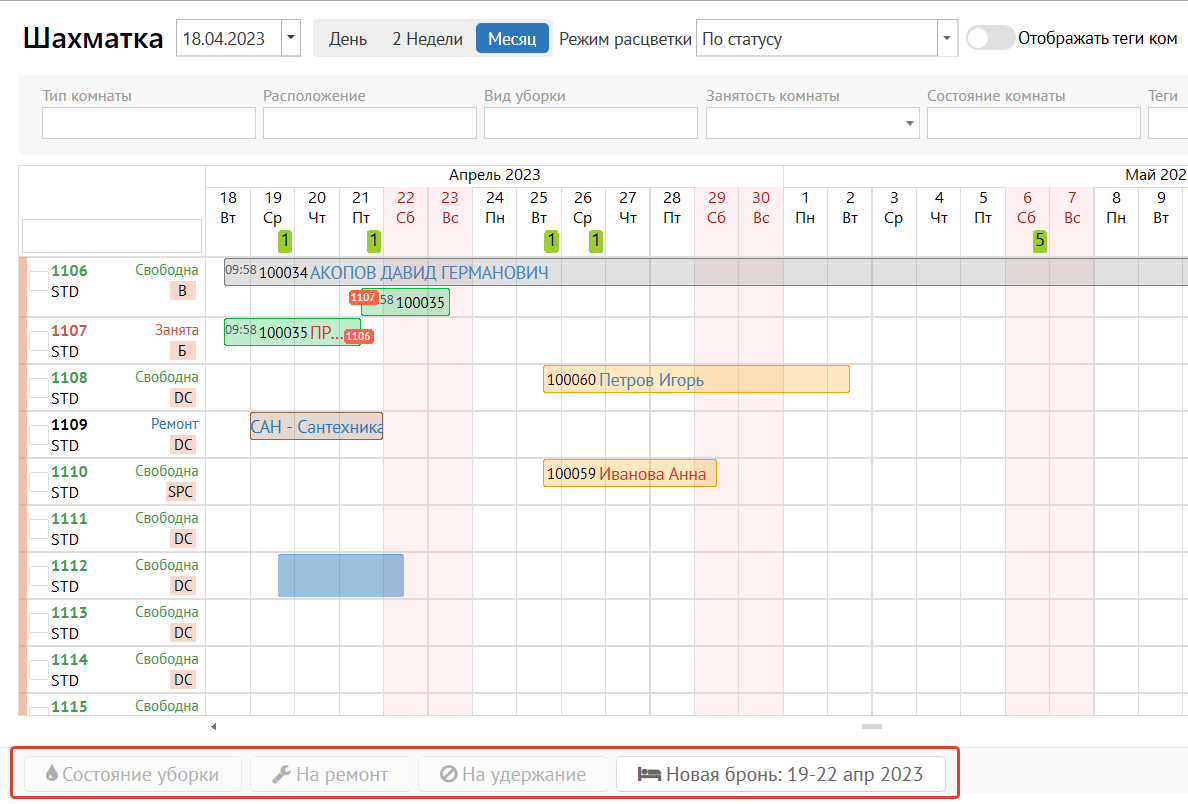Click the SPC tag of room 1110
Screen dimensions: 1188x804
coord(180,492)
